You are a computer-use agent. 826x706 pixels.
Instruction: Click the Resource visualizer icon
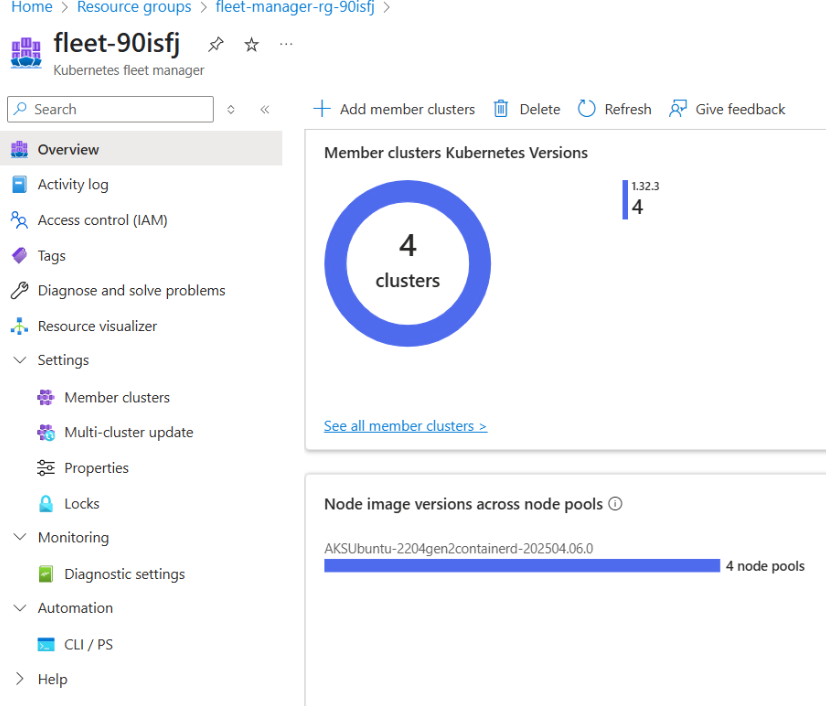[19, 326]
